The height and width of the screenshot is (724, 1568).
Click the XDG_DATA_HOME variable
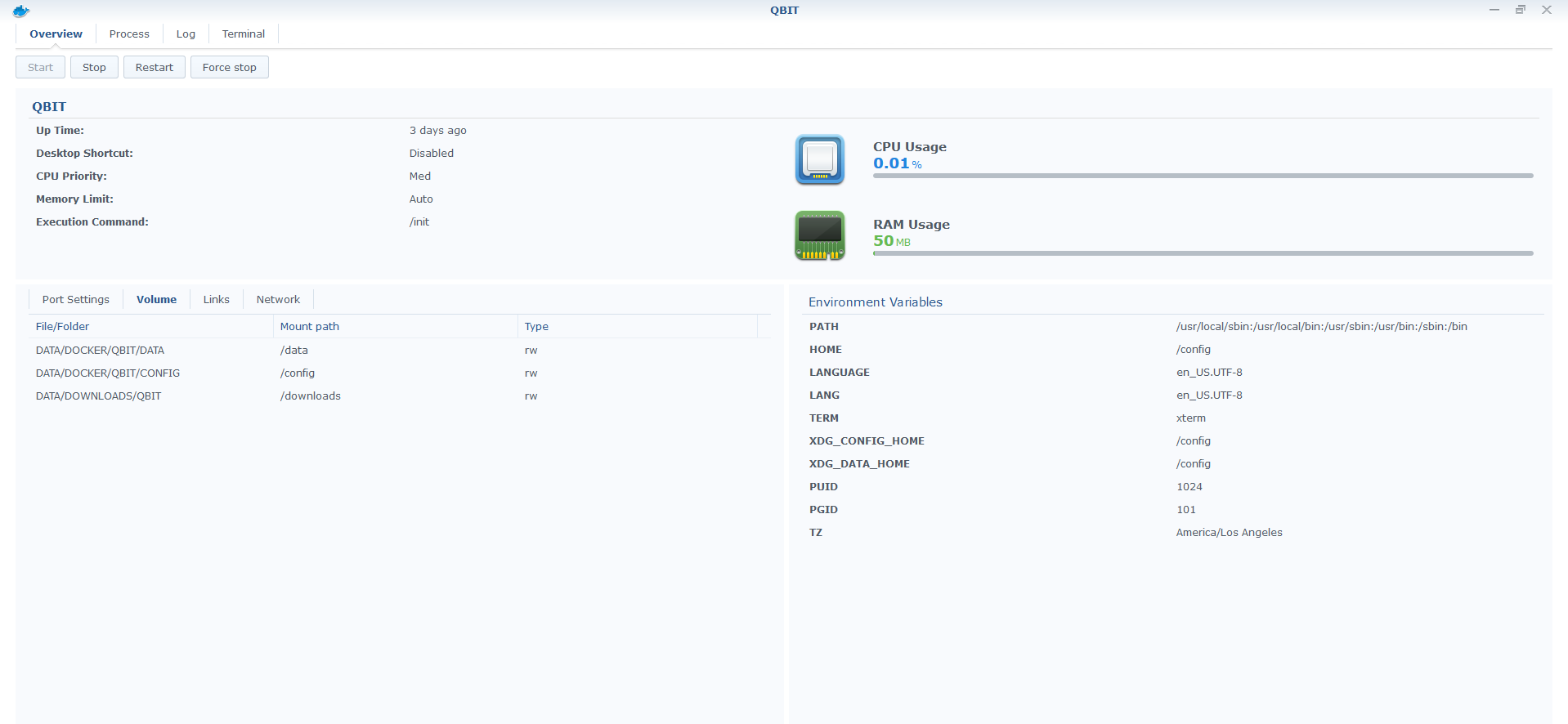pyautogui.click(x=859, y=463)
